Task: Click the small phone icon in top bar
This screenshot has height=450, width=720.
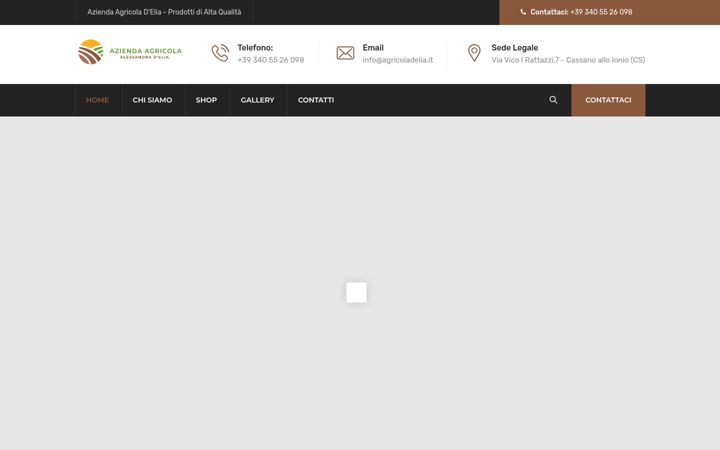Action: [x=523, y=12]
